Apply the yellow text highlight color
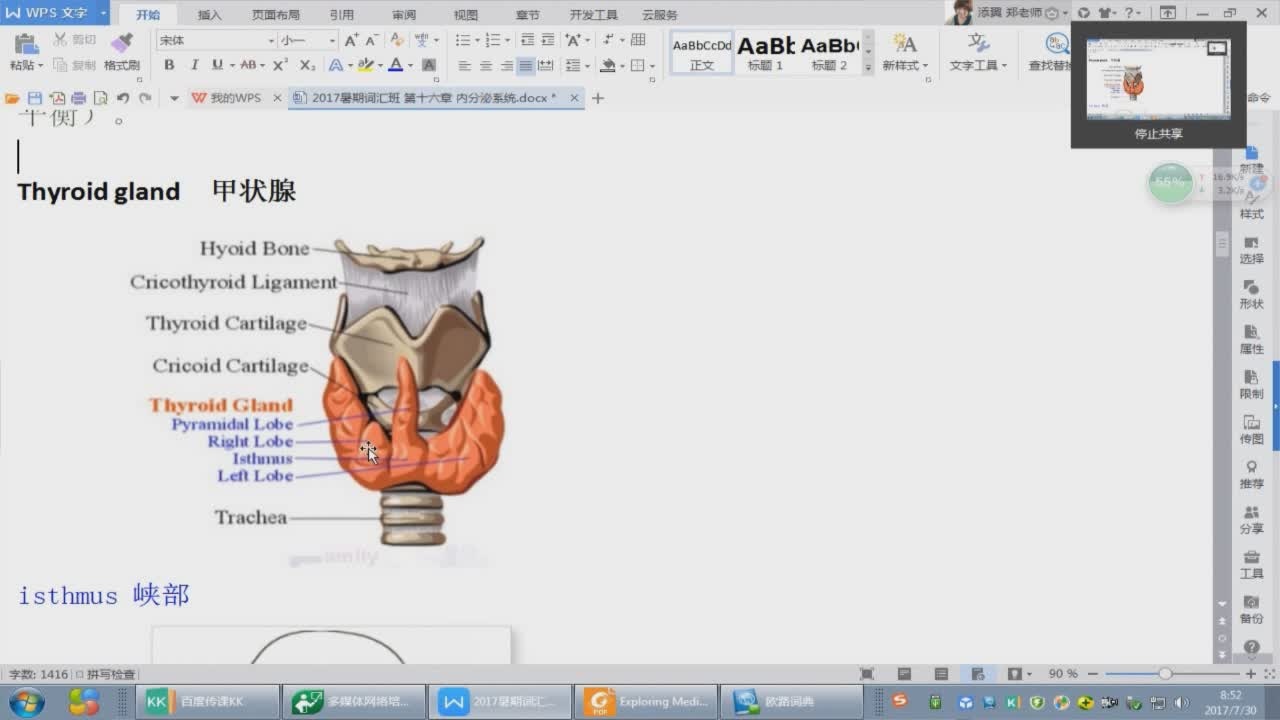The image size is (1280, 720). (x=366, y=65)
